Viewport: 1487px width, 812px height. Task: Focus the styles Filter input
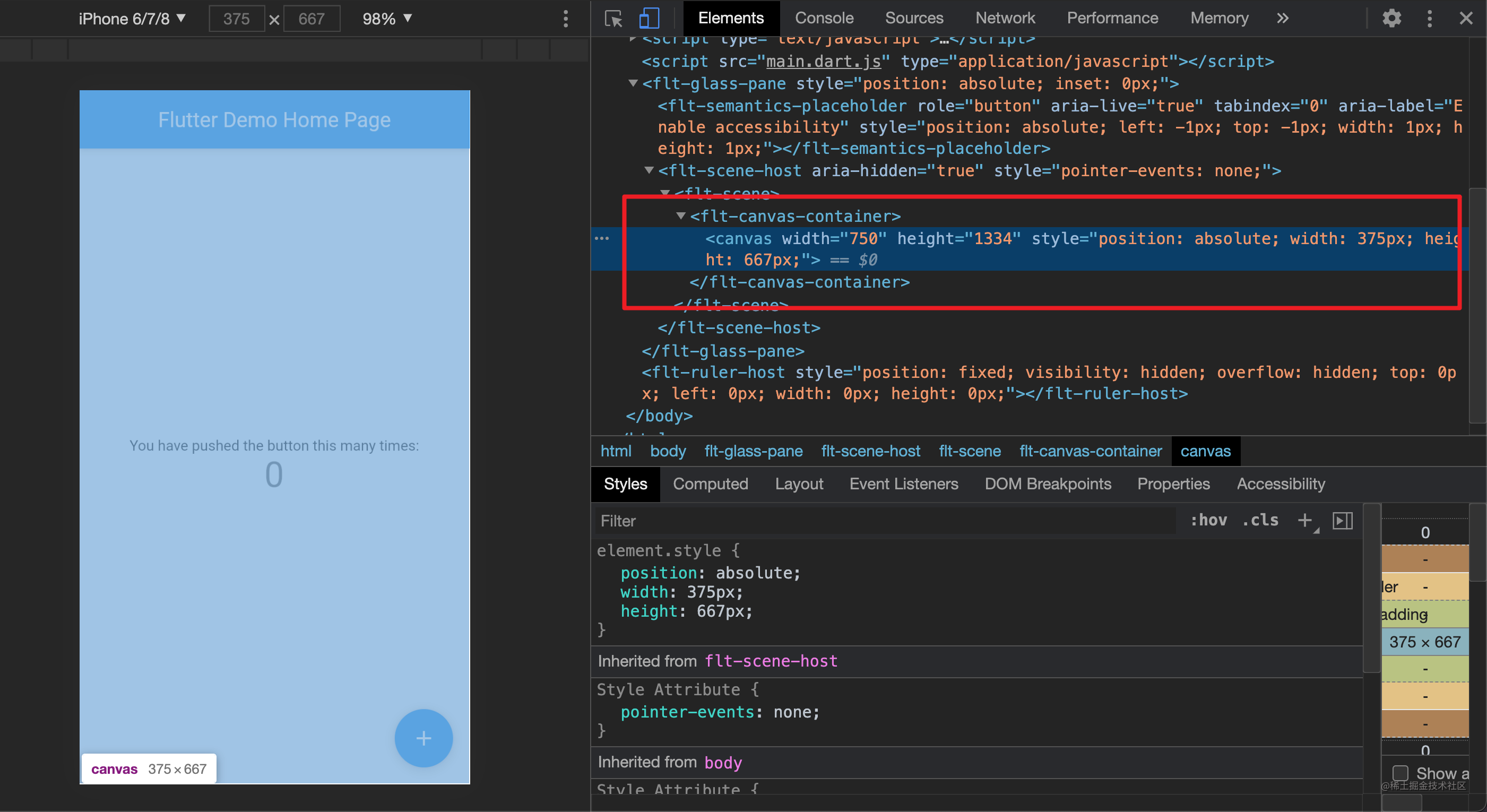tap(886, 521)
